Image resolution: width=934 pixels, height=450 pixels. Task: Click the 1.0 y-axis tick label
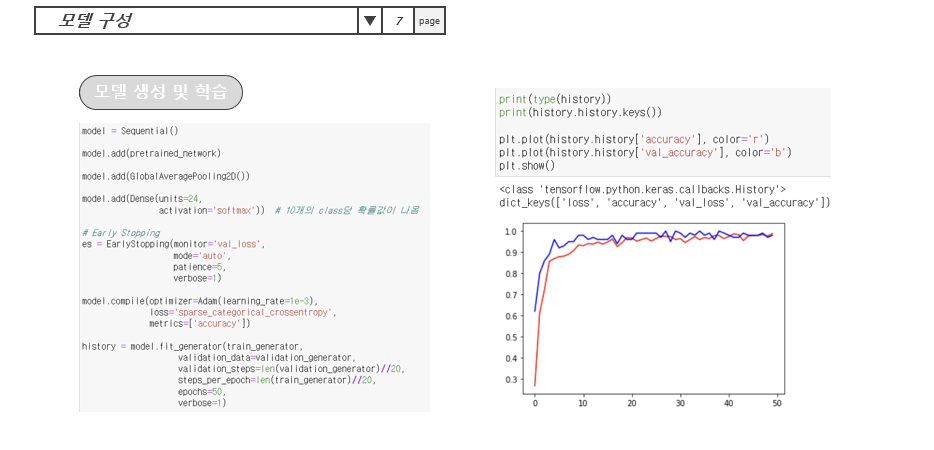pos(511,231)
